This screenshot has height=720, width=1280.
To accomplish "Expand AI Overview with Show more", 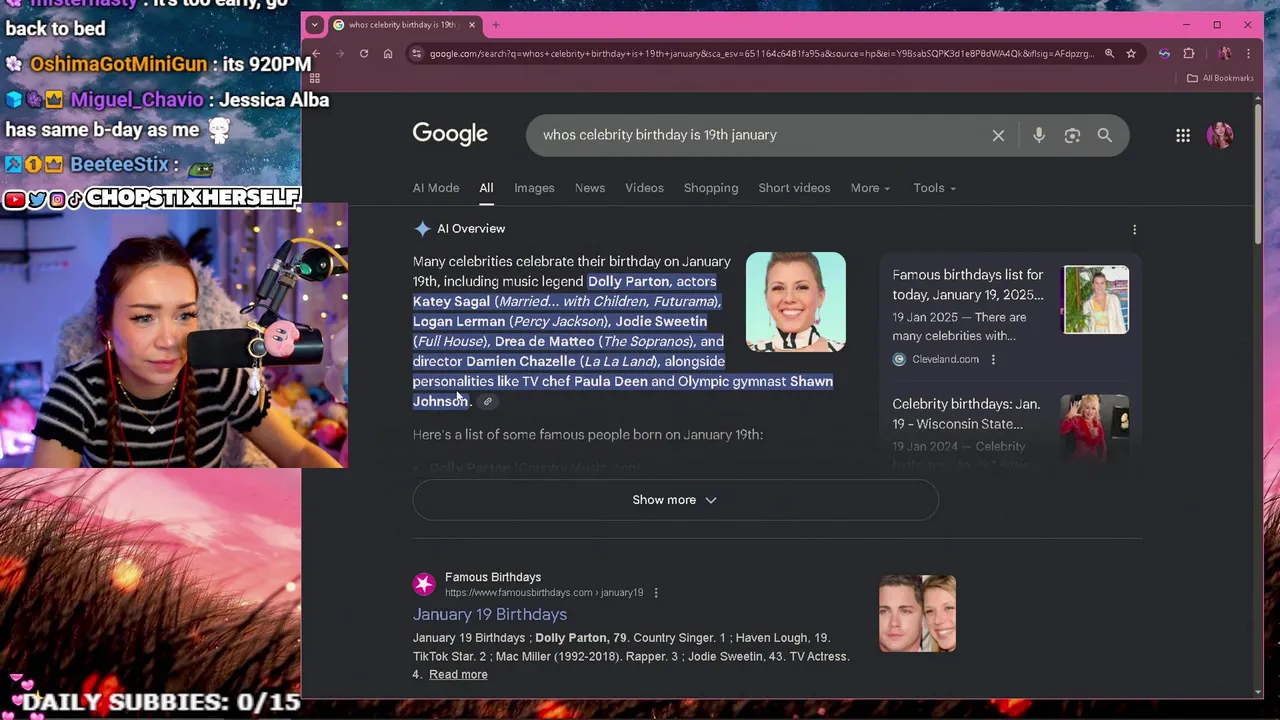I will tap(675, 500).
